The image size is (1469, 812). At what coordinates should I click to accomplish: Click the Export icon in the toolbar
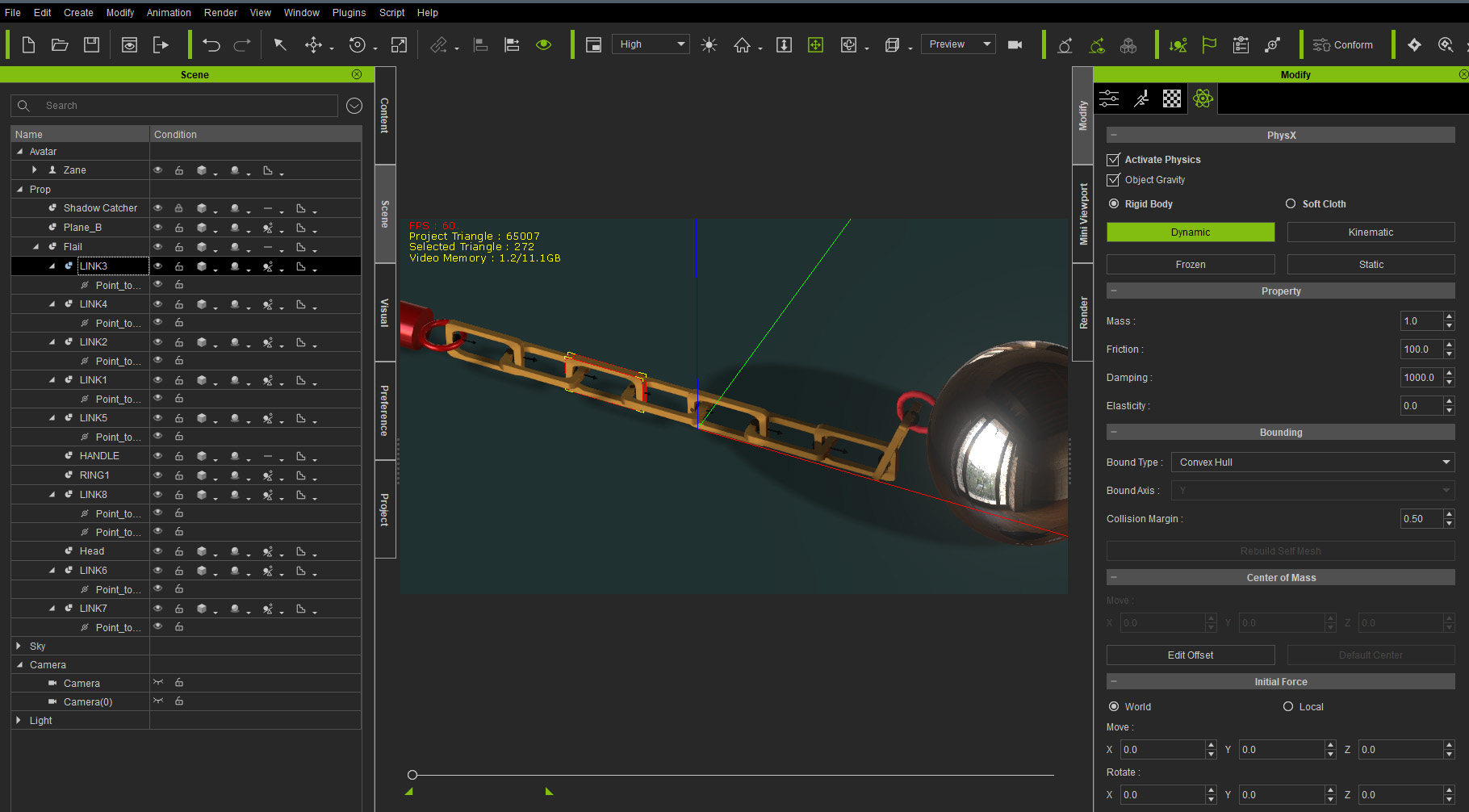(x=161, y=45)
